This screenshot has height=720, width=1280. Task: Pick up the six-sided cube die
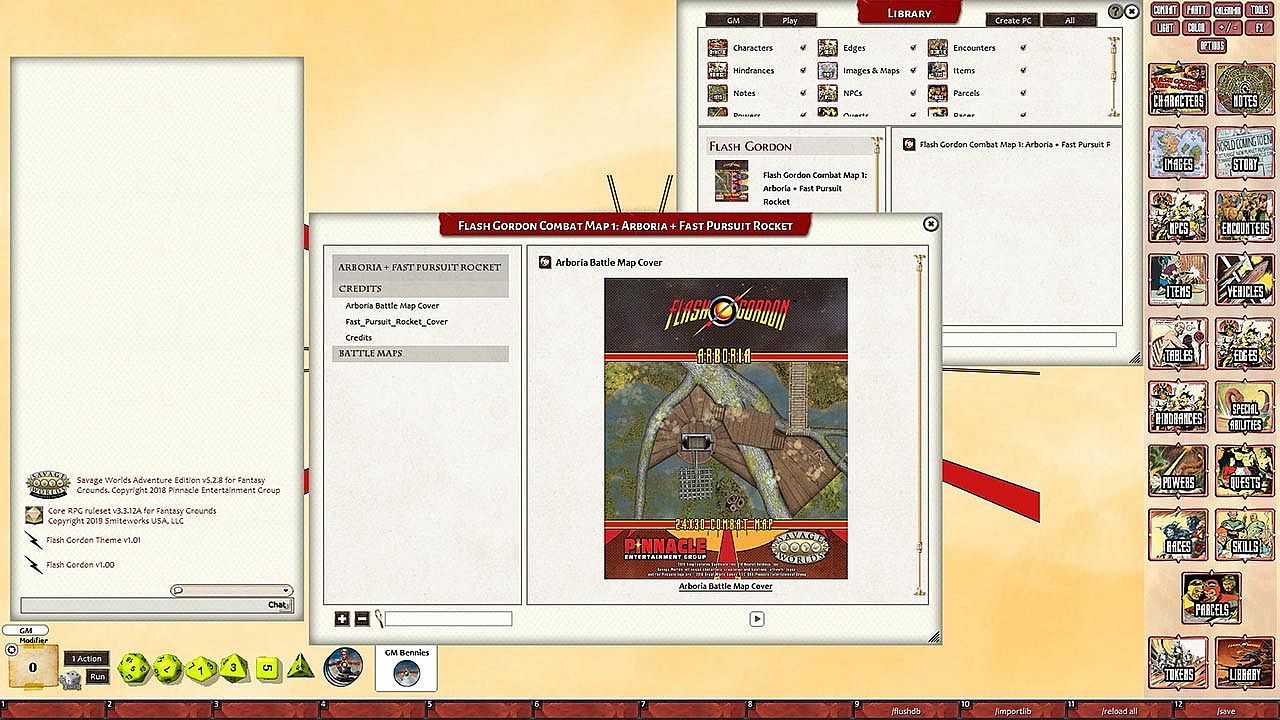point(267,668)
